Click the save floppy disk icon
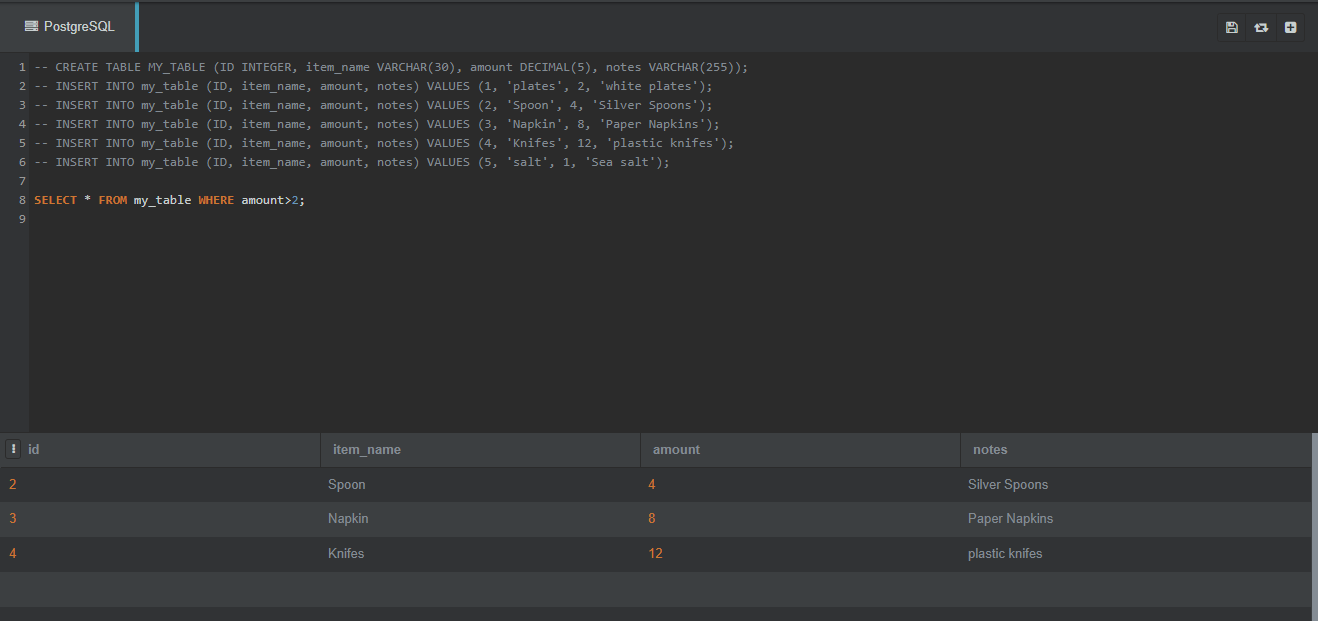The width and height of the screenshot is (1318, 621). click(1232, 27)
